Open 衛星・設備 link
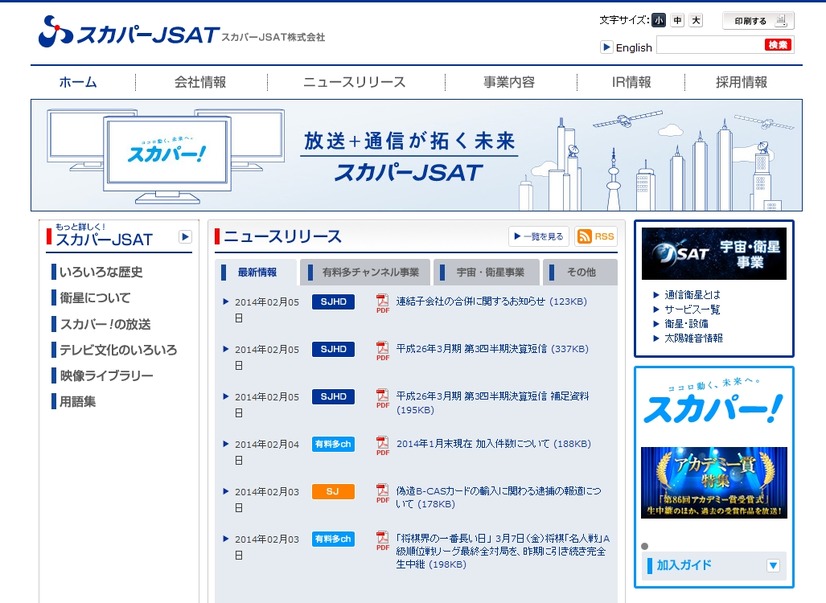Screen dimensions: 826x603 686,324
